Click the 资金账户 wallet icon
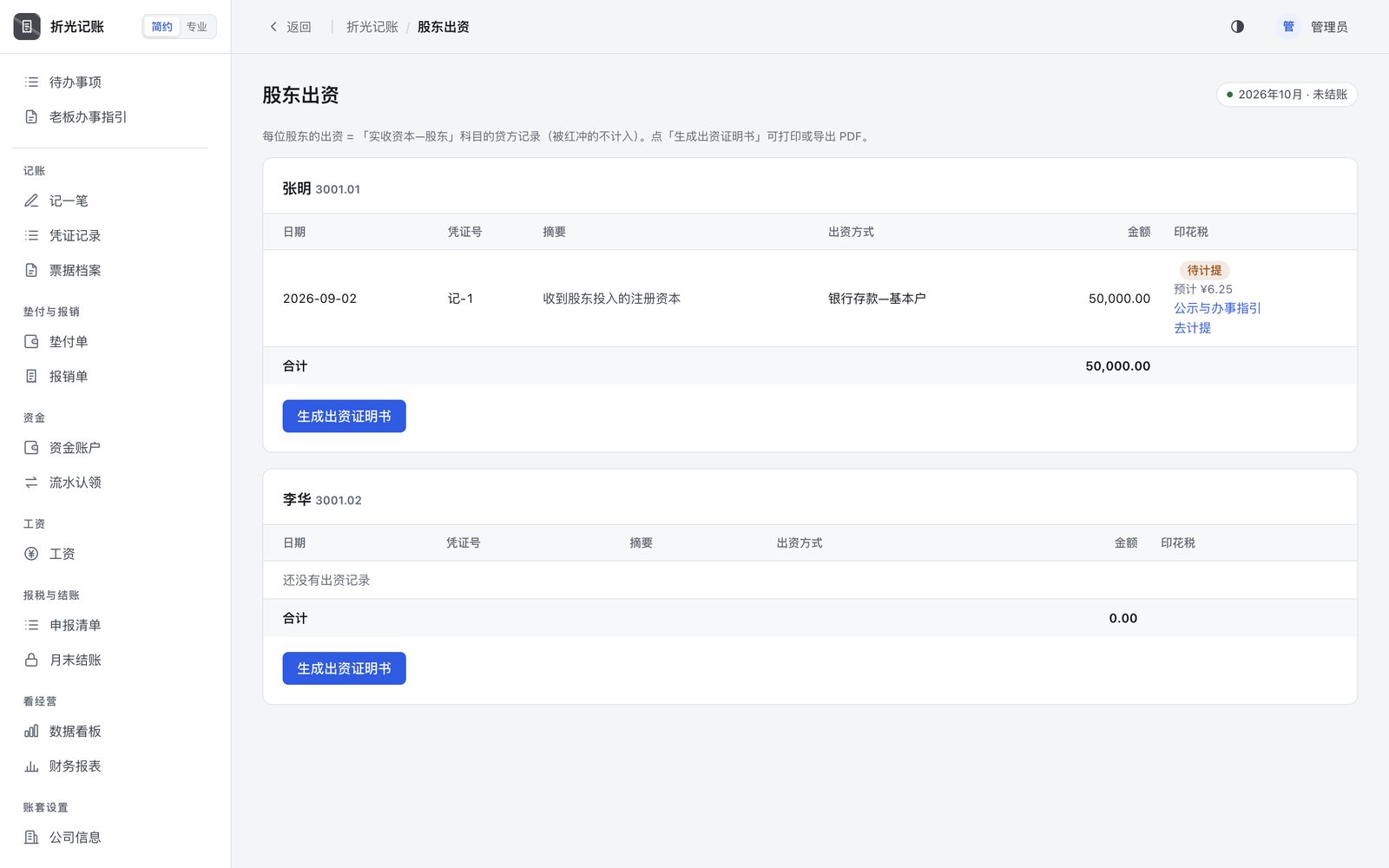Viewport: 1389px width, 868px height. (32, 448)
